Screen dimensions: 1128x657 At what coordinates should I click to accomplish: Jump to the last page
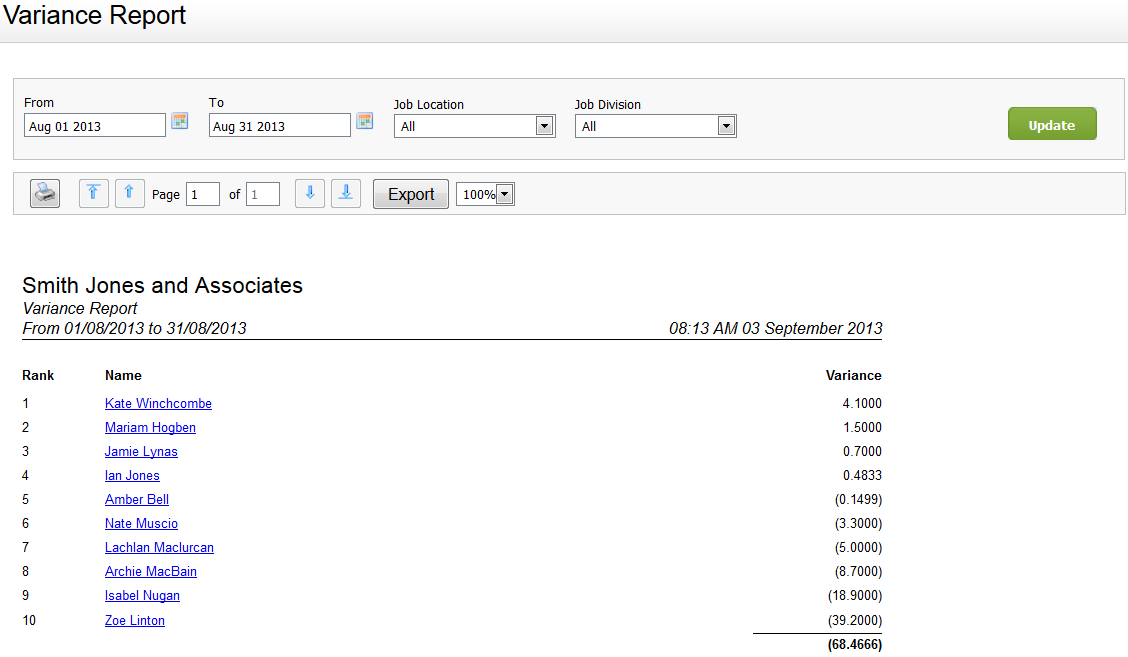[346, 193]
